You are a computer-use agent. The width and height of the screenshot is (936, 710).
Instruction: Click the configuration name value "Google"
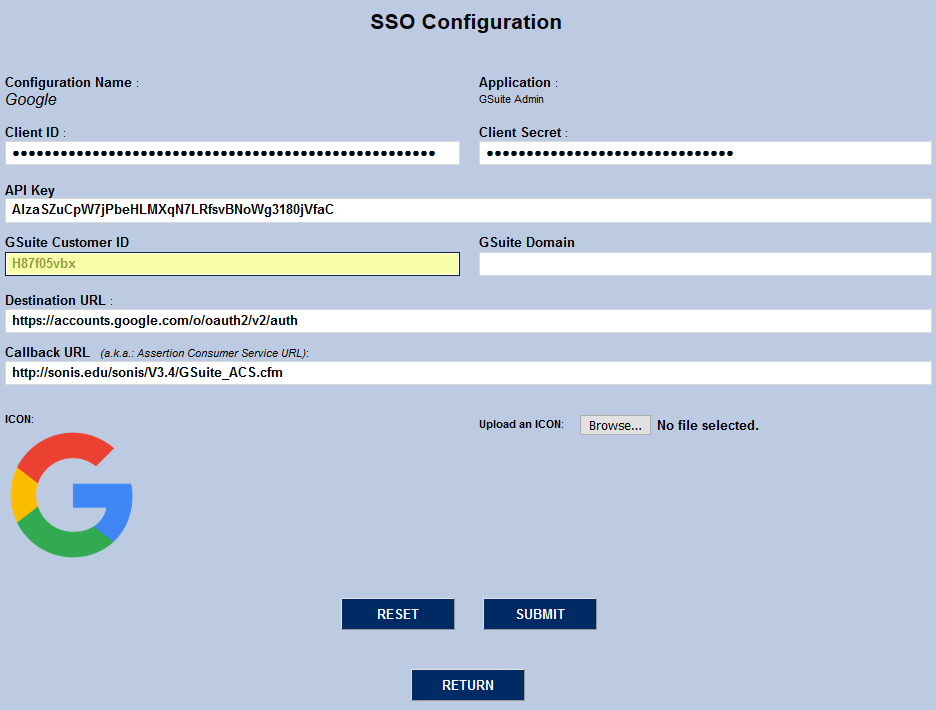pos(31,100)
